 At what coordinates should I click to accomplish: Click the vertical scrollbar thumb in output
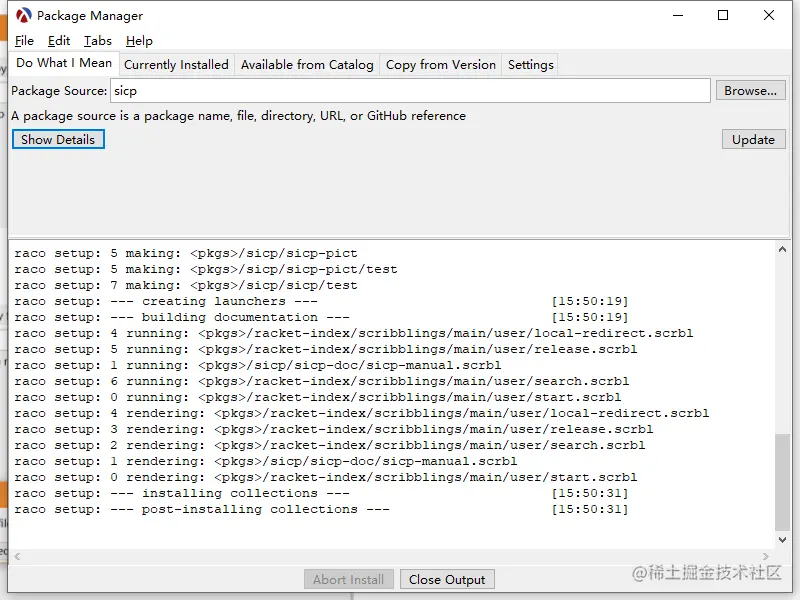(x=782, y=482)
